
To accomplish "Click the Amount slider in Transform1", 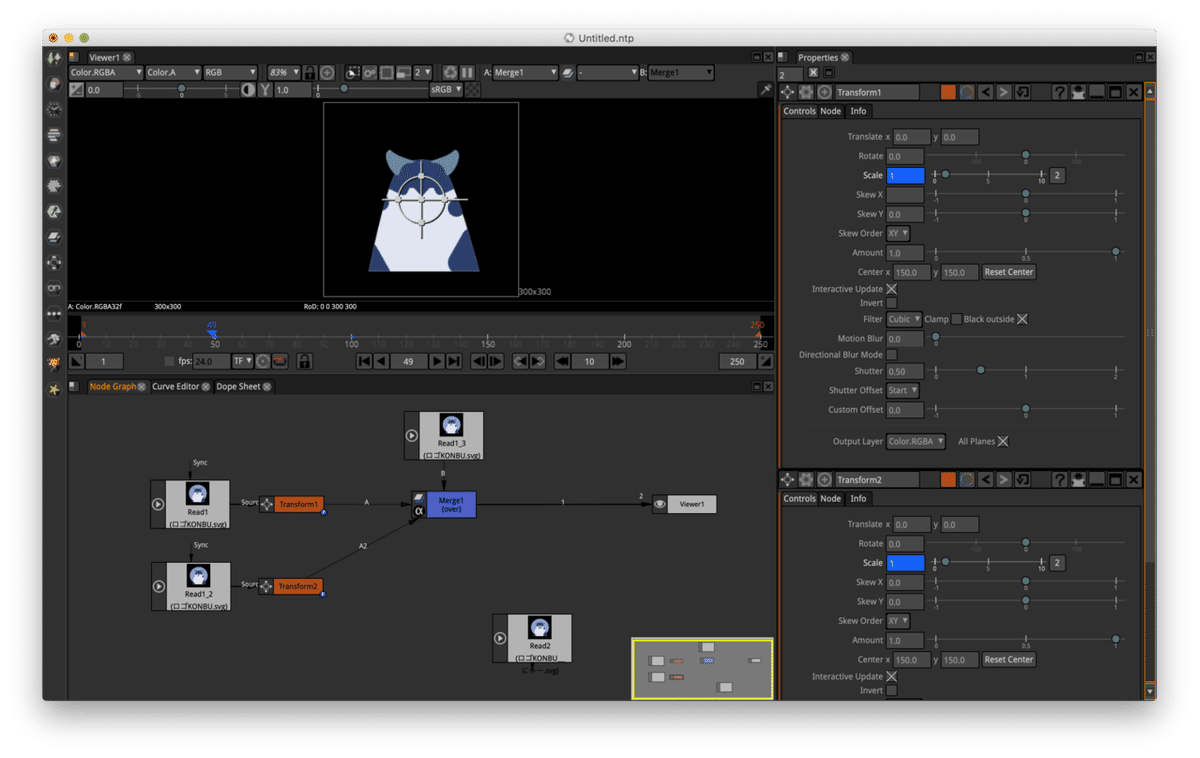I will pos(1025,253).
